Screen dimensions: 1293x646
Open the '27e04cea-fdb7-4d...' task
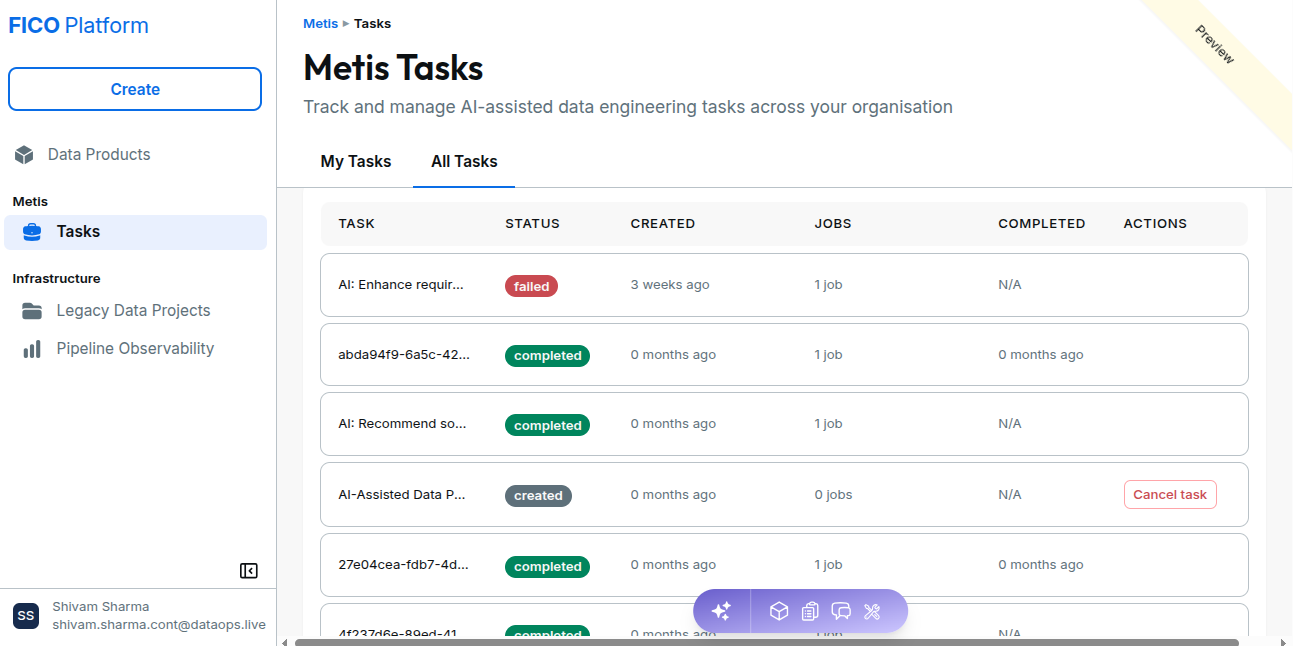(404, 565)
